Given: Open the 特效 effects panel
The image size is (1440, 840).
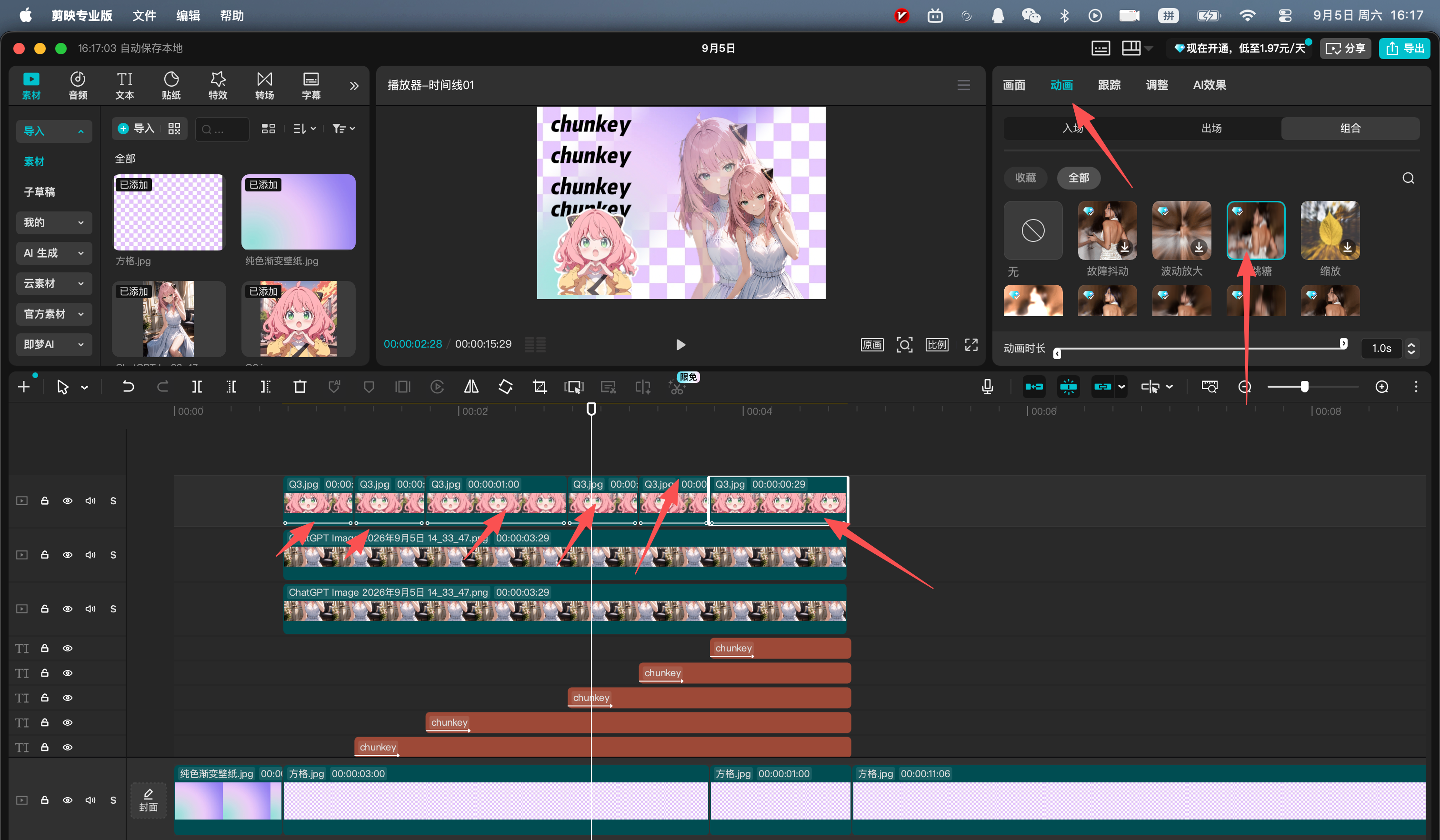Looking at the screenshot, I should tap(218, 86).
